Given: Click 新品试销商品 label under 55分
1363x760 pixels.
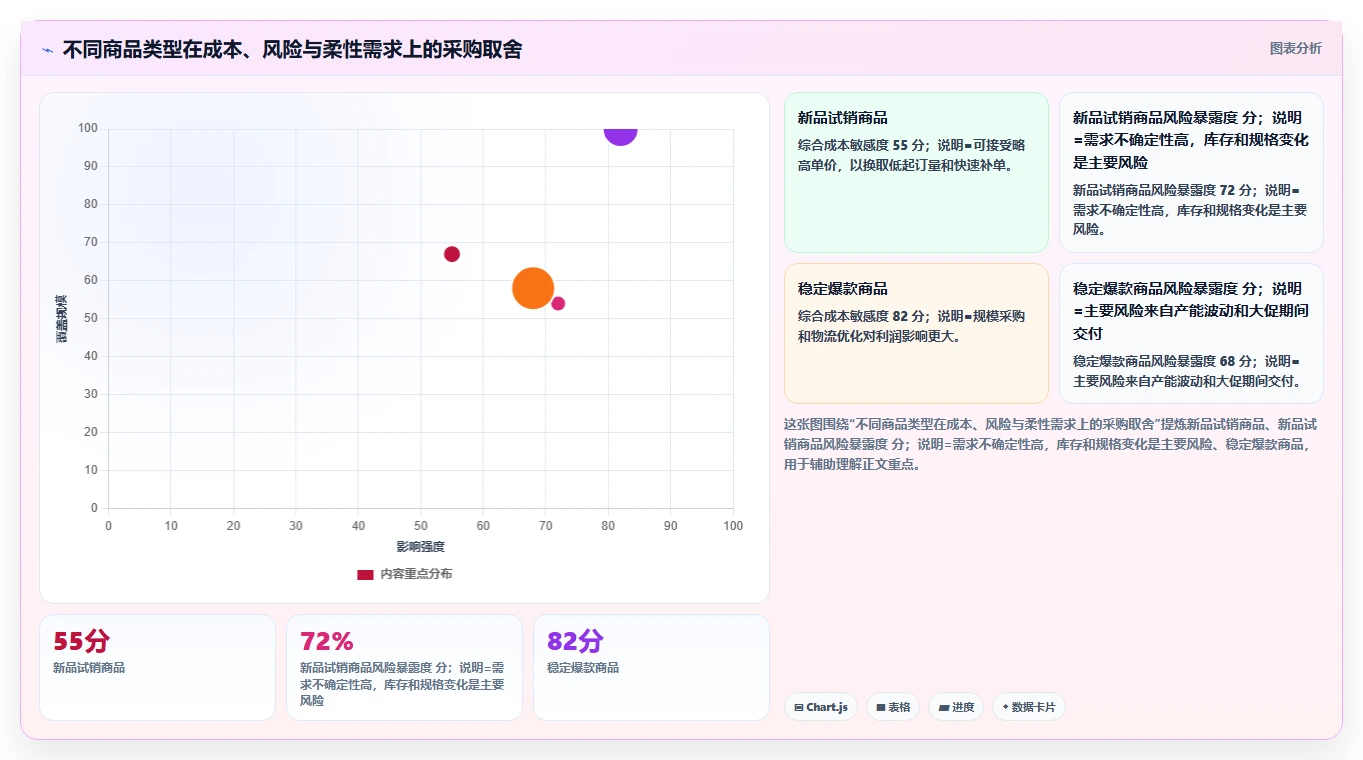Looking at the screenshot, I should 89,668.
